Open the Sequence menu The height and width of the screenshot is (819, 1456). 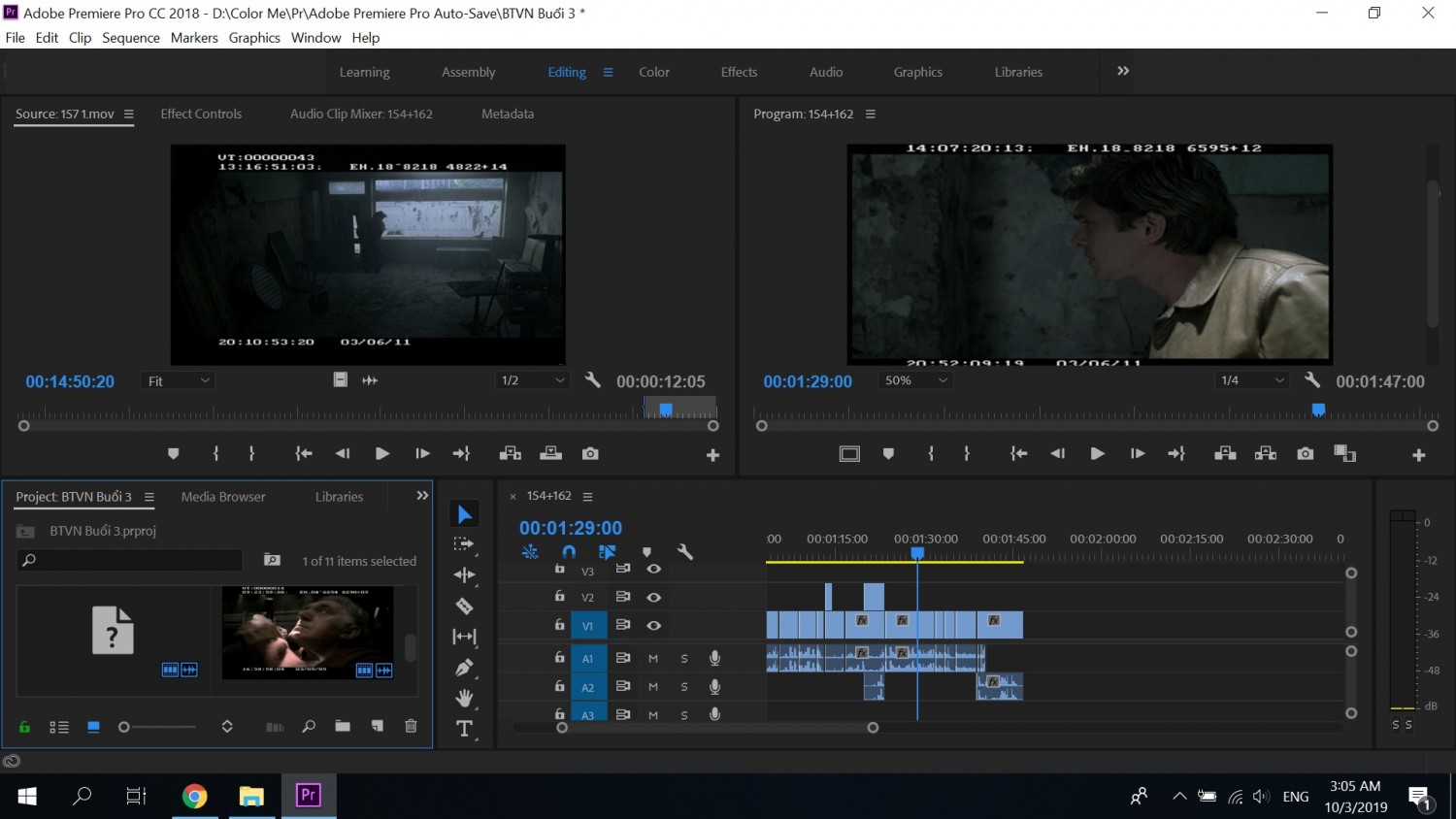(x=131, y=38)
